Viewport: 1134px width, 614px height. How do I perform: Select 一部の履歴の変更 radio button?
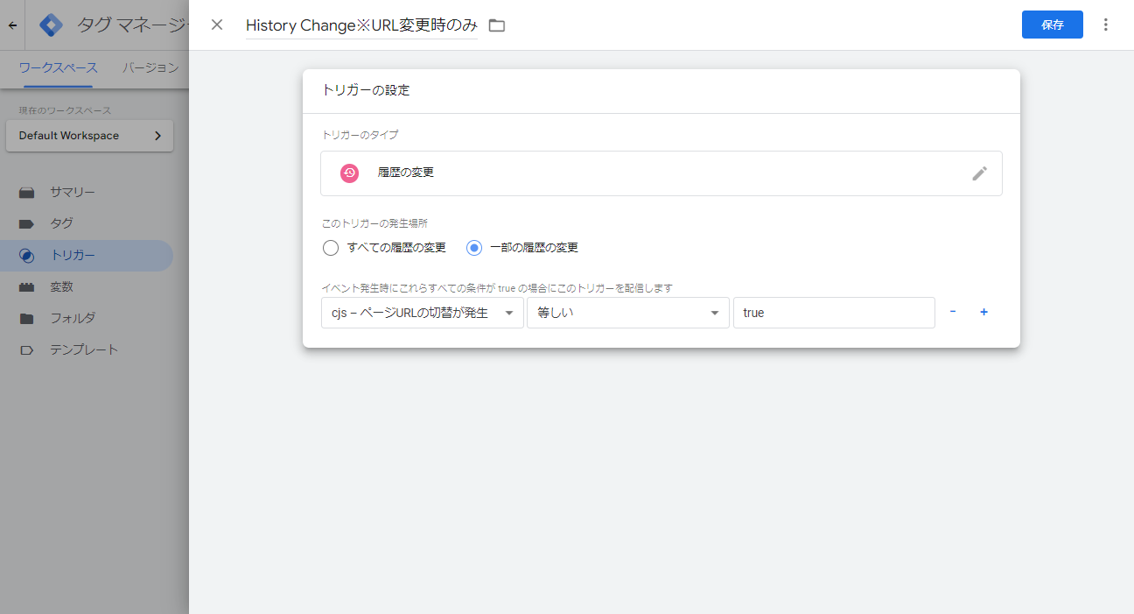[474, 247]
